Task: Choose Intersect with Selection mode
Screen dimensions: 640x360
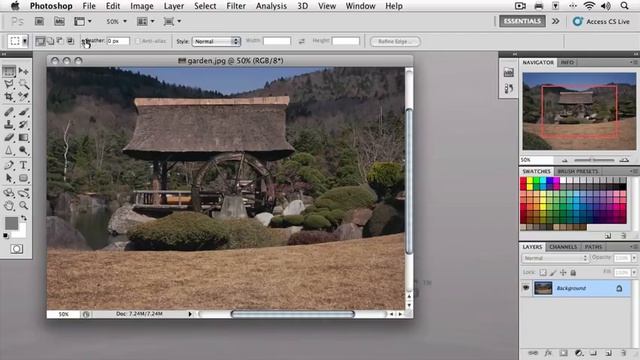Action: point(70,41)
